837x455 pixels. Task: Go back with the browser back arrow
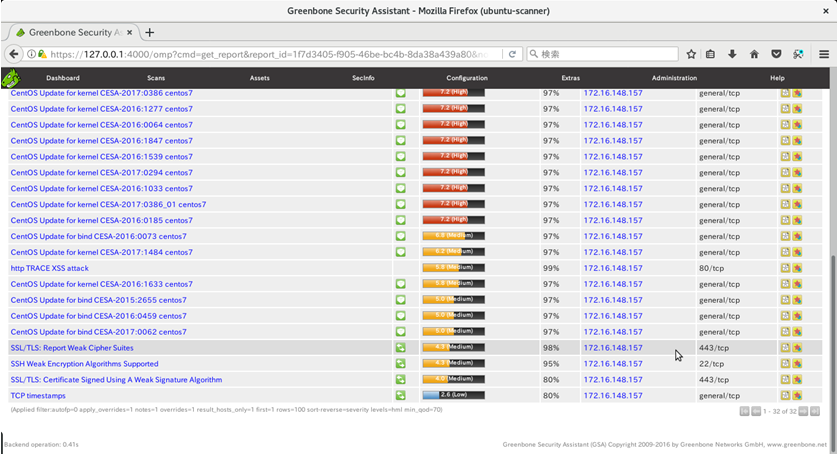(x=14, y=54)
